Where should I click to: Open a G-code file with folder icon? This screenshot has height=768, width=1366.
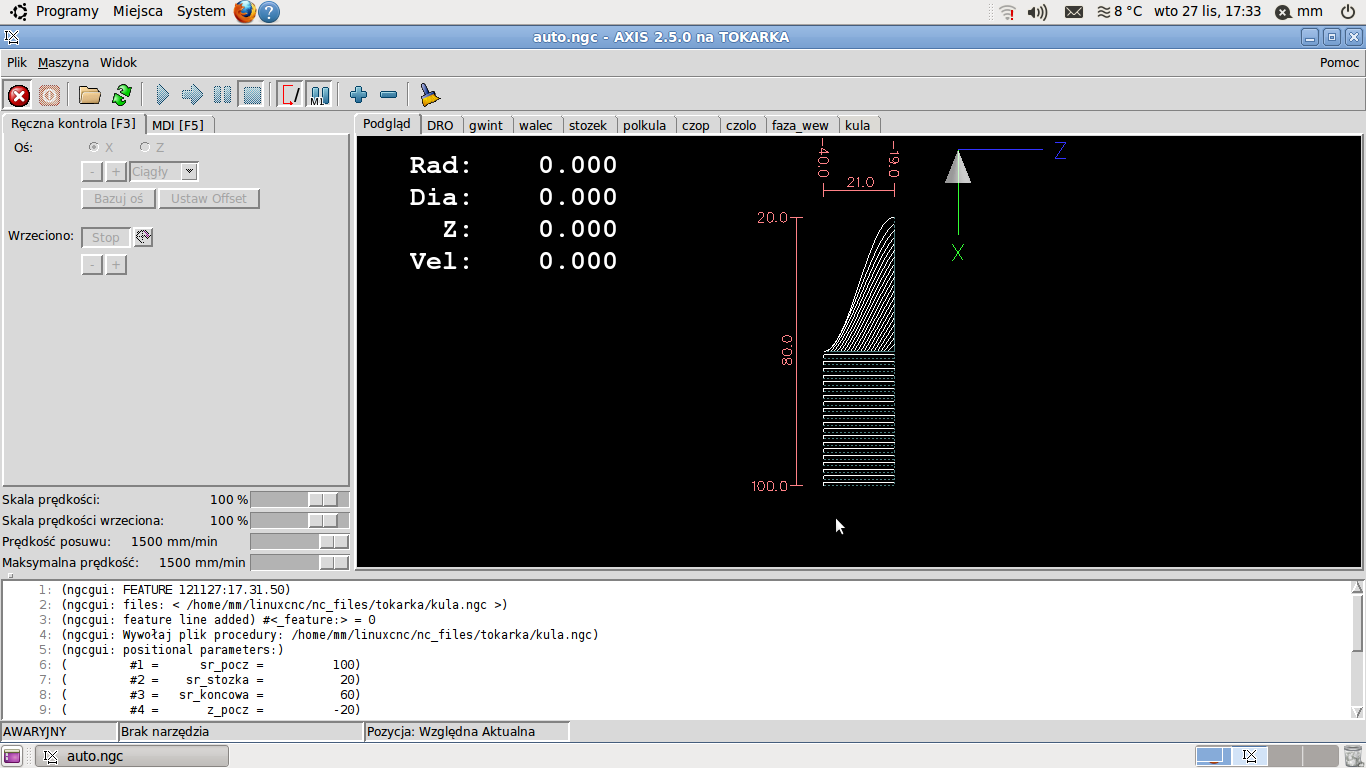(x=90, y=95)
